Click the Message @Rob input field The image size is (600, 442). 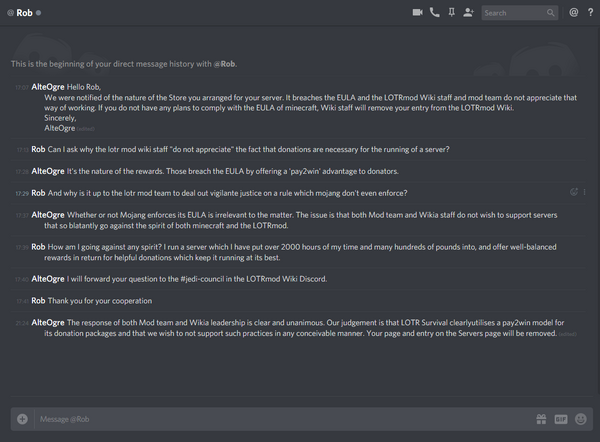coord(283,419)
